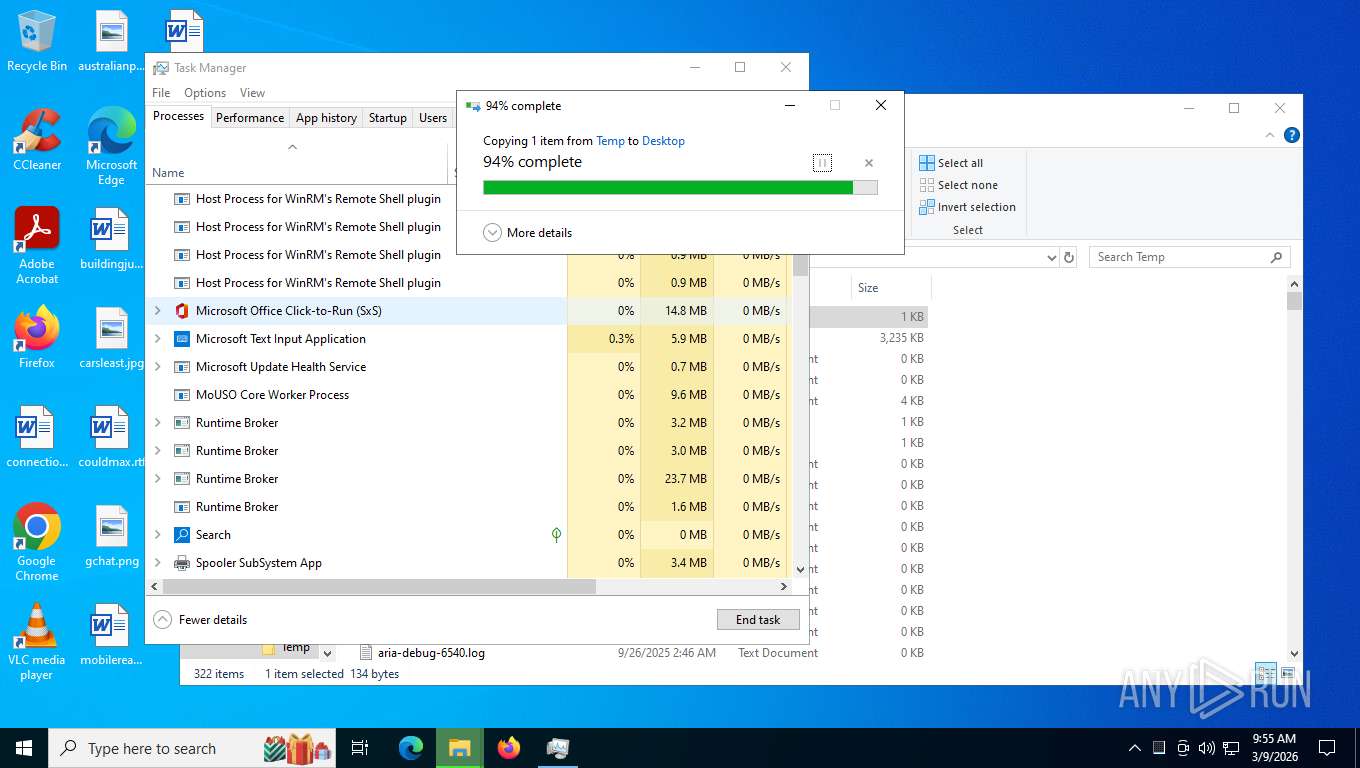Click the Task Manager taskbar icon
Screen dimensions: 1360x768
558,748
